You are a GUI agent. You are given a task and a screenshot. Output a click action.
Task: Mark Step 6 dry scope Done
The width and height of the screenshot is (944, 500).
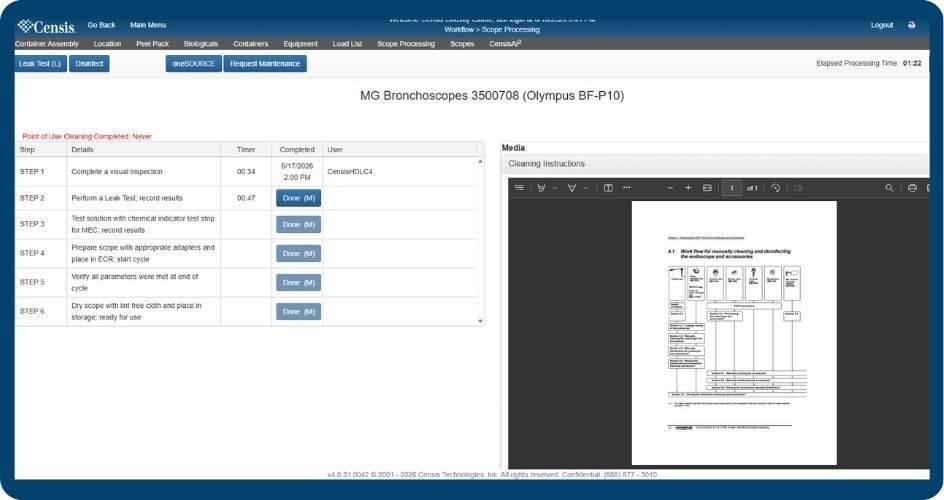tap(299, 312)
